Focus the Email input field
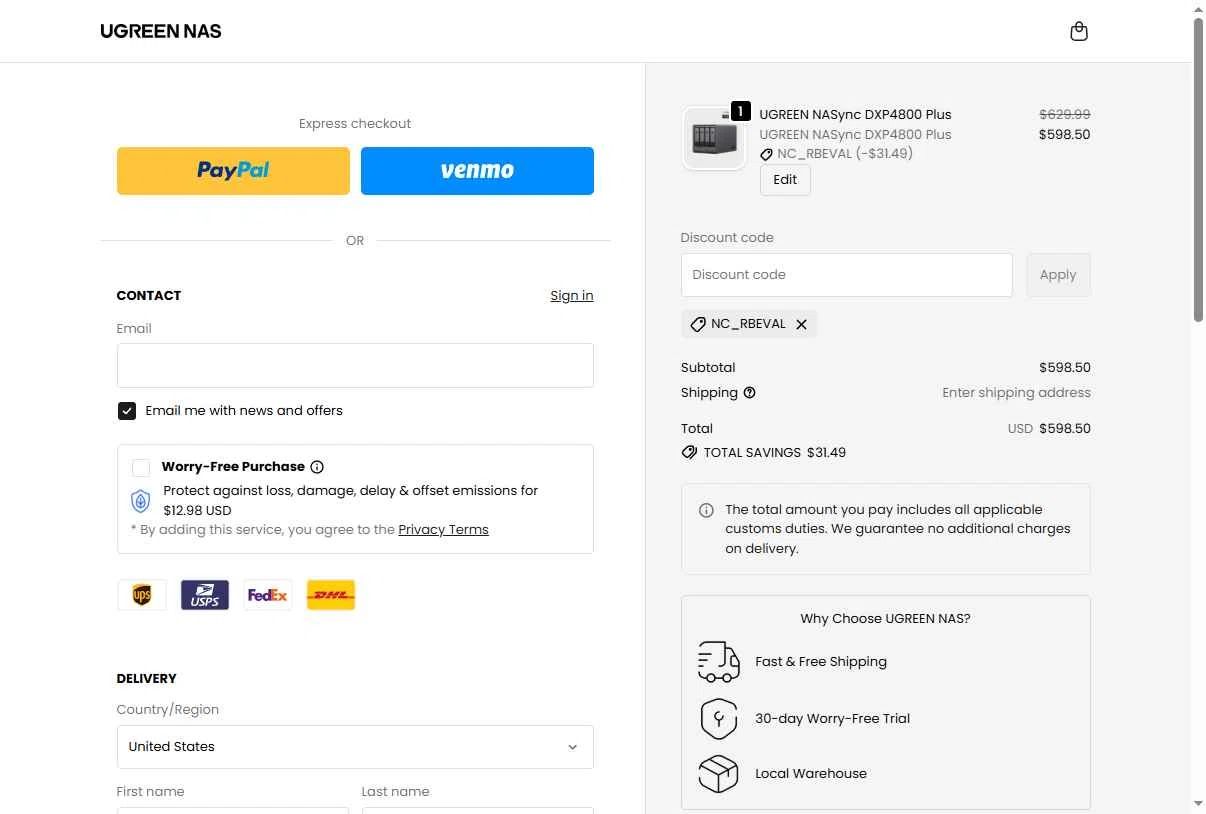 pos(355,365)
